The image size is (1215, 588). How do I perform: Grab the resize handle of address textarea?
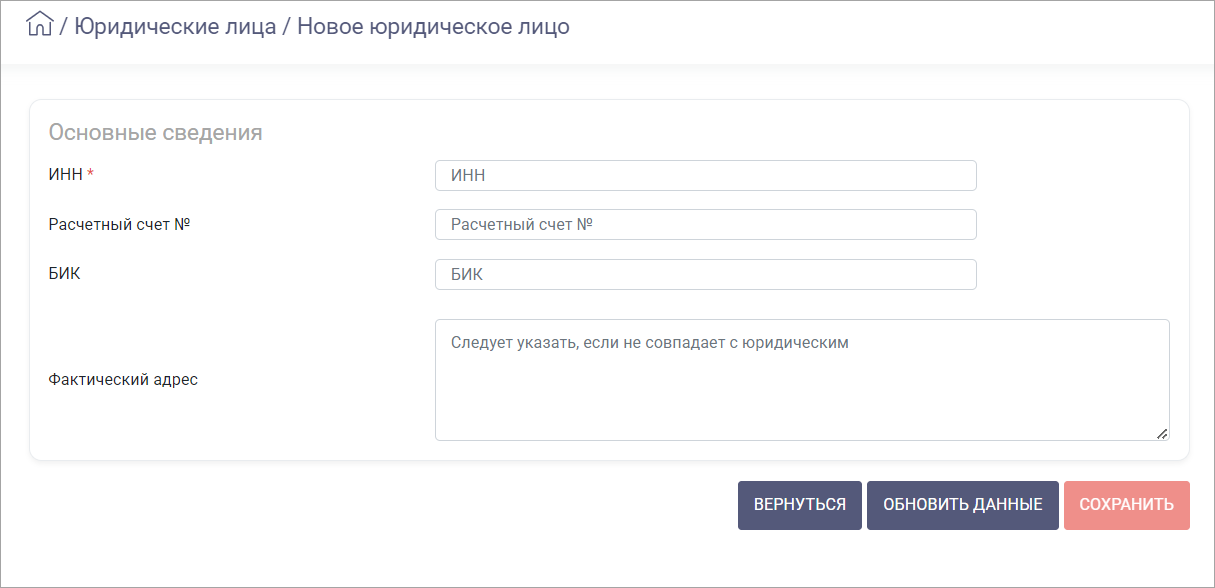(1162, 434)
